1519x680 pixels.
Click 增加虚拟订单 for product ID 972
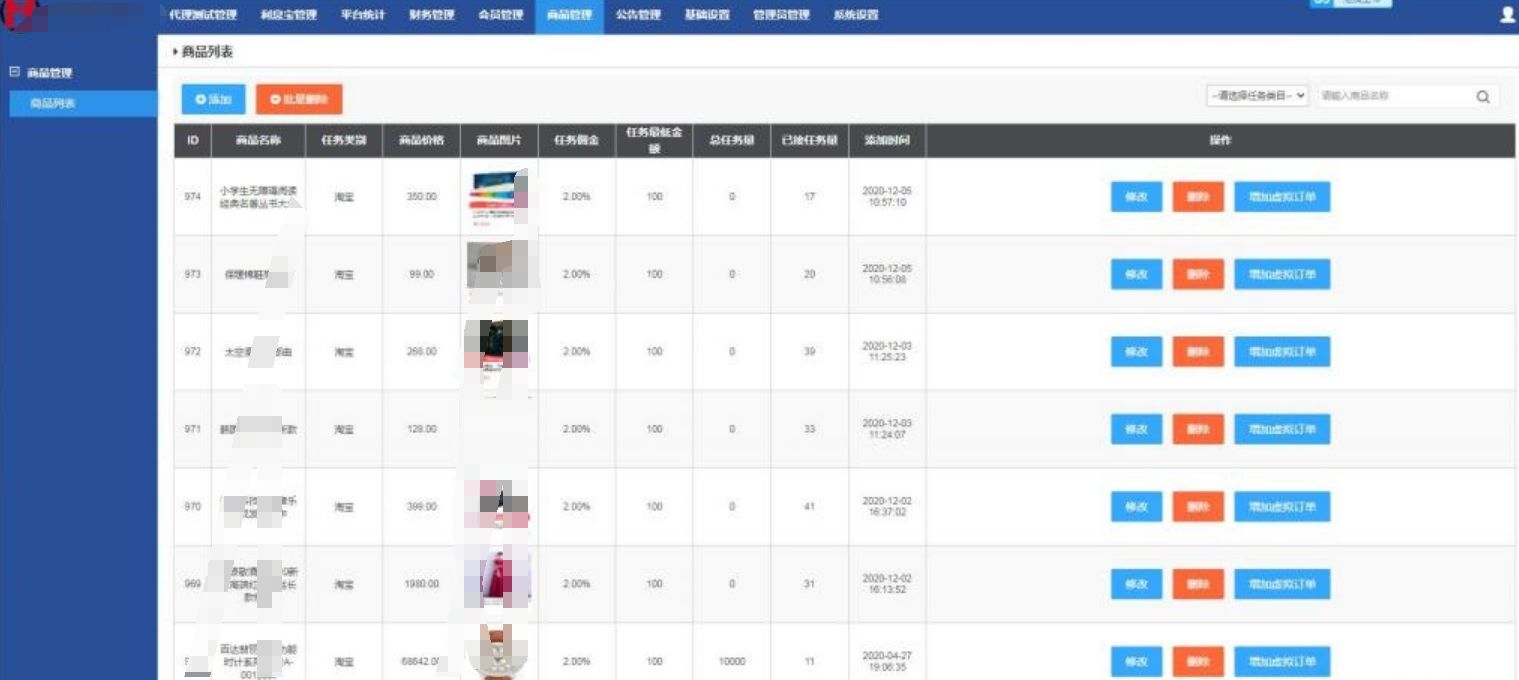pos(1282,351)
